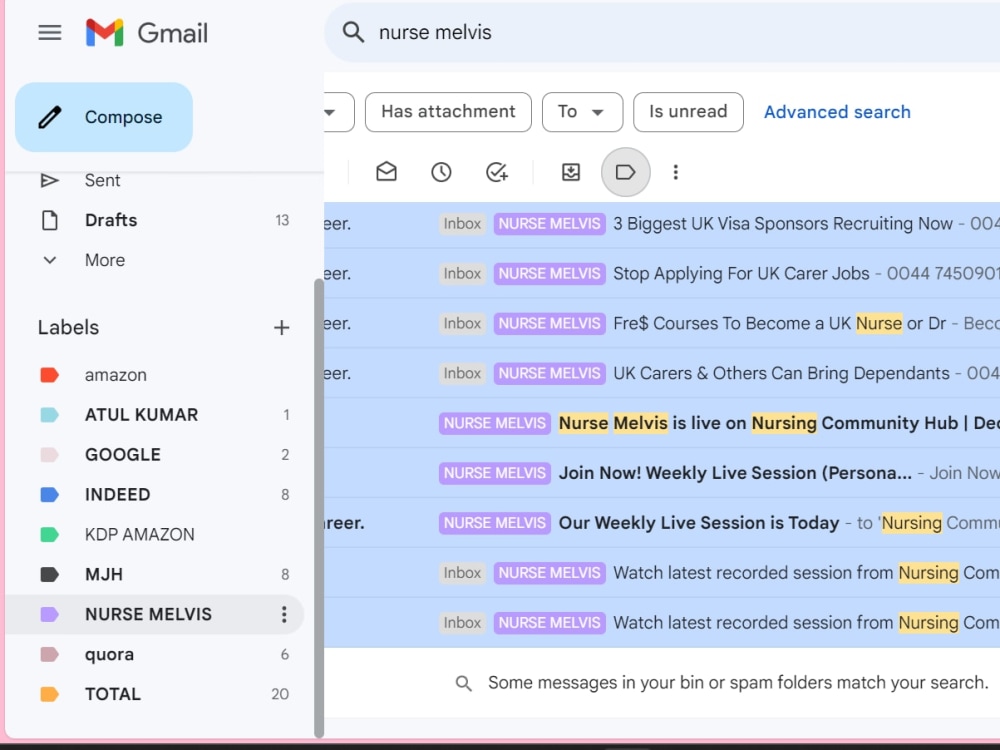Open email 3 Biggest UK Visa Sponsors

click(x=662, y=224)
